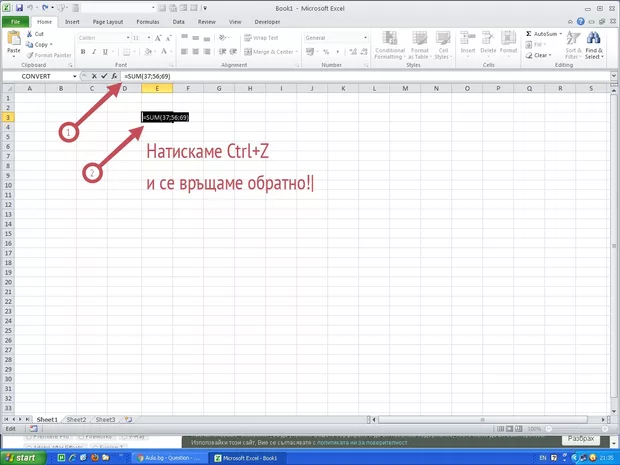The image size is (620, 465).
Task: Switch to the Developer tab
Action: point(267,22)
